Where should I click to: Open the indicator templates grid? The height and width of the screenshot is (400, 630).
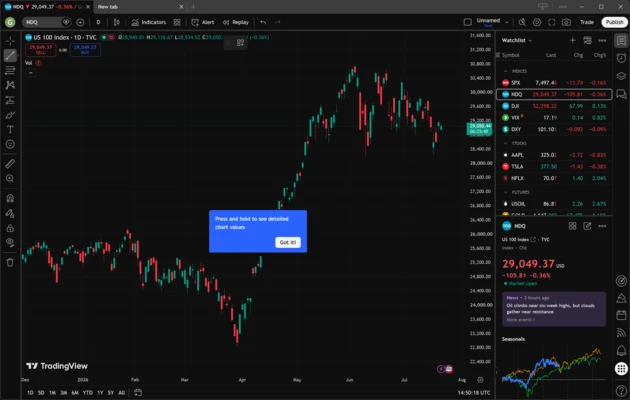[177, 22]
